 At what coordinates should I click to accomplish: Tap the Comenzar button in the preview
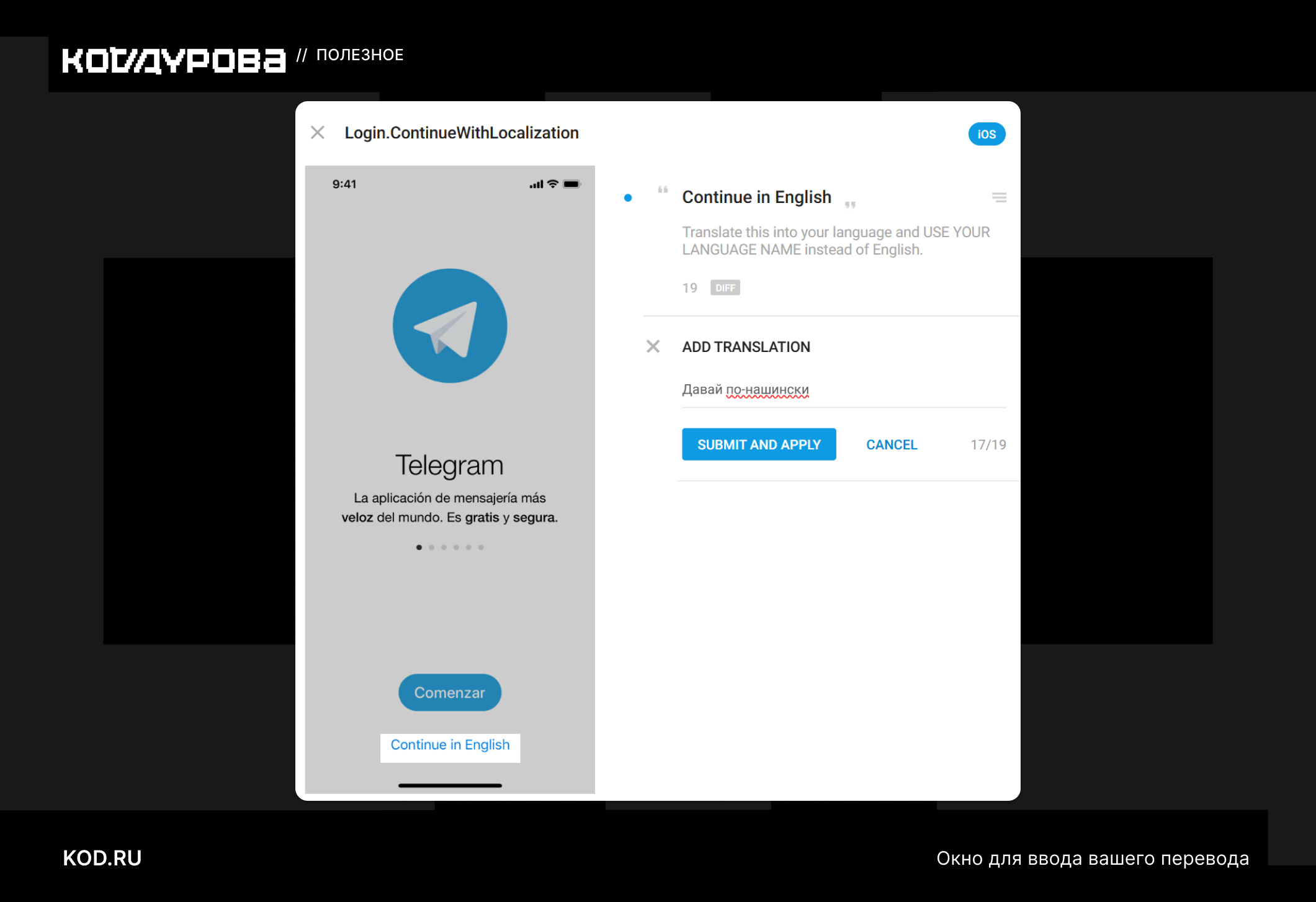pyautogui.click(x=450, y=693)
